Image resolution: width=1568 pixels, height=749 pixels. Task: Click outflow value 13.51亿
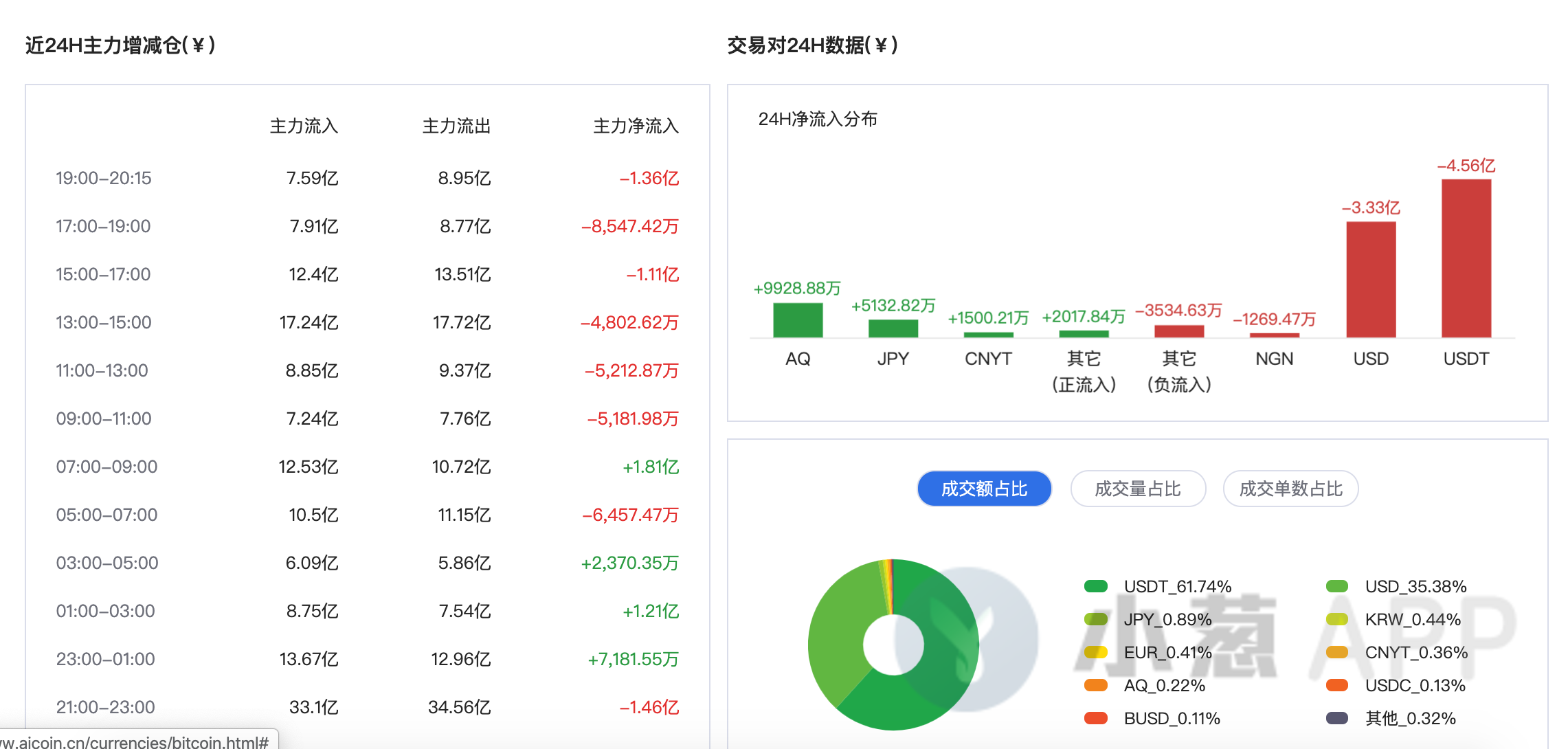click(x=462, y=274)
